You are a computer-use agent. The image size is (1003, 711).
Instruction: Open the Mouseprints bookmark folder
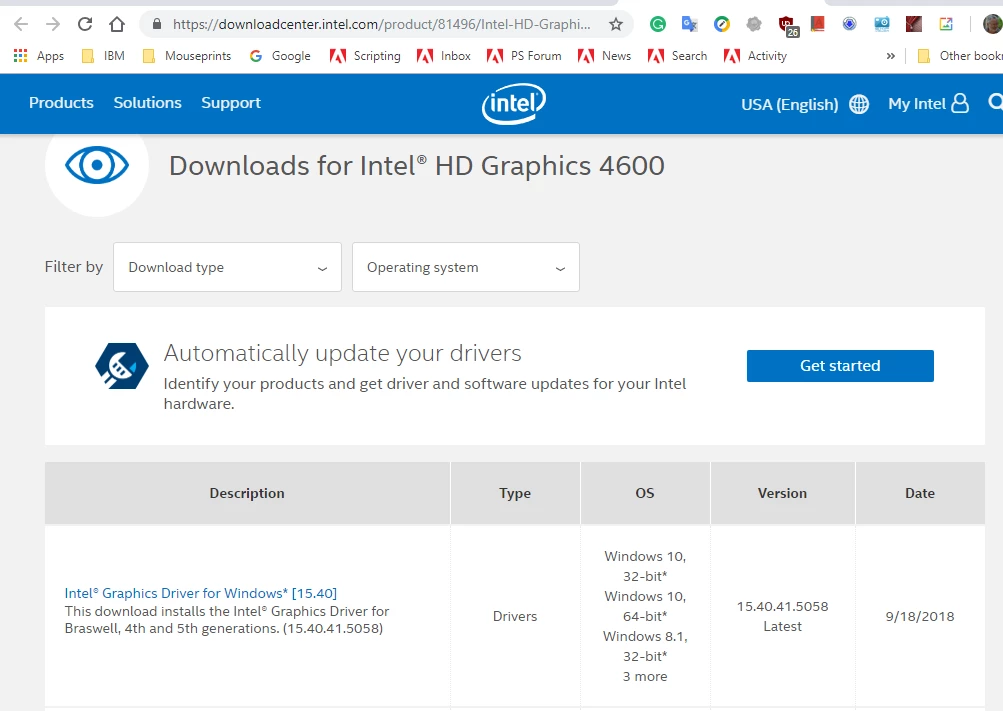(x=187, y=56)
